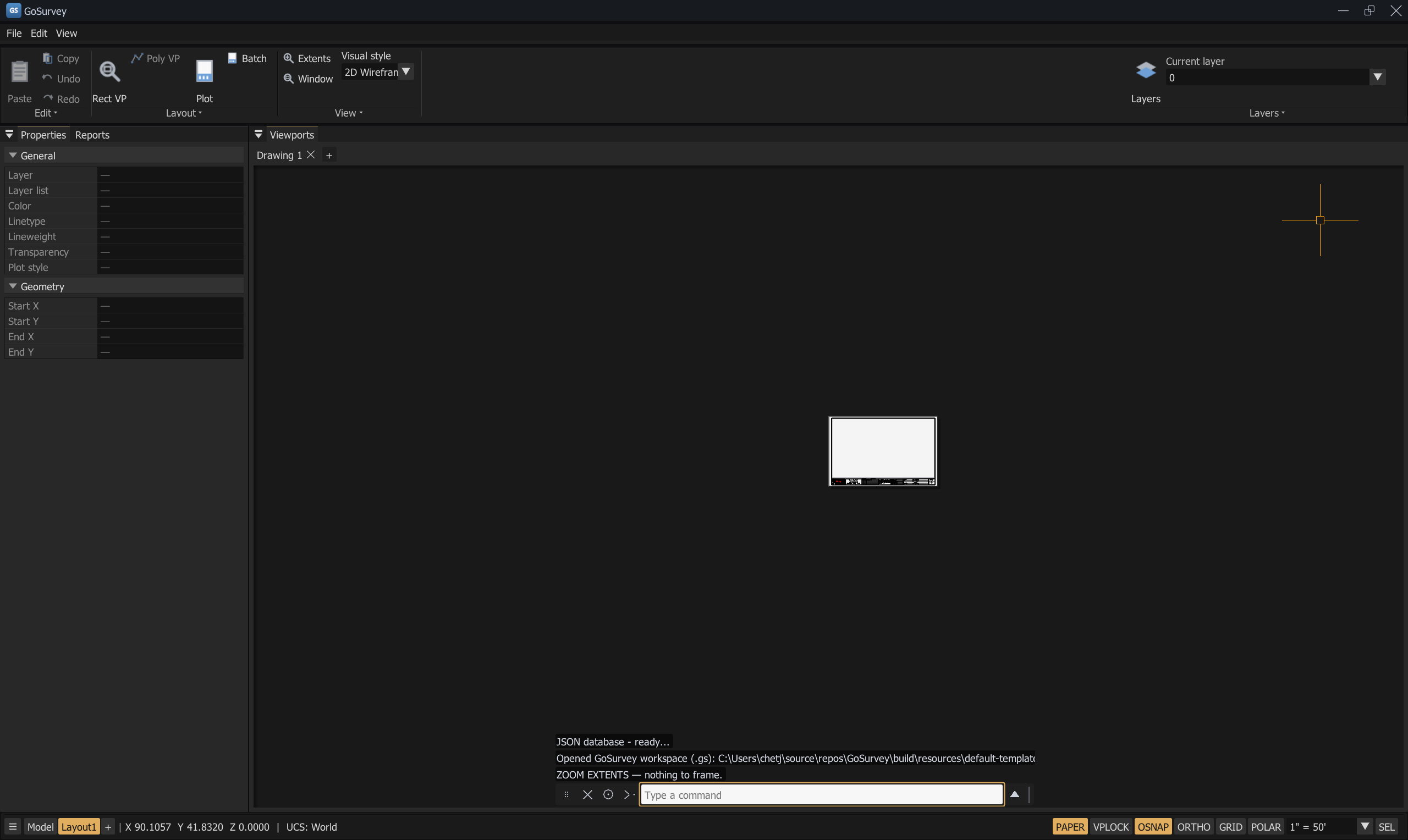Switch to the Properties tab
The image size is (1408, 840).
pyautogui.click(x=43, y=135)
